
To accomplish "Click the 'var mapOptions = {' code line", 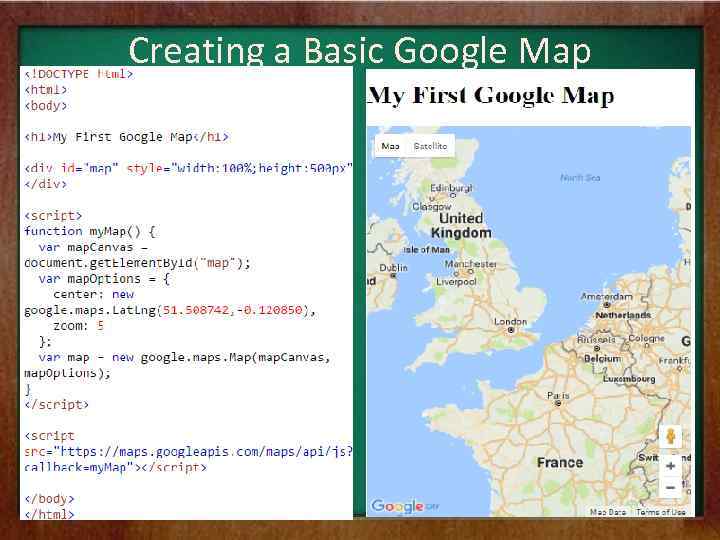I will coord(104,279).
